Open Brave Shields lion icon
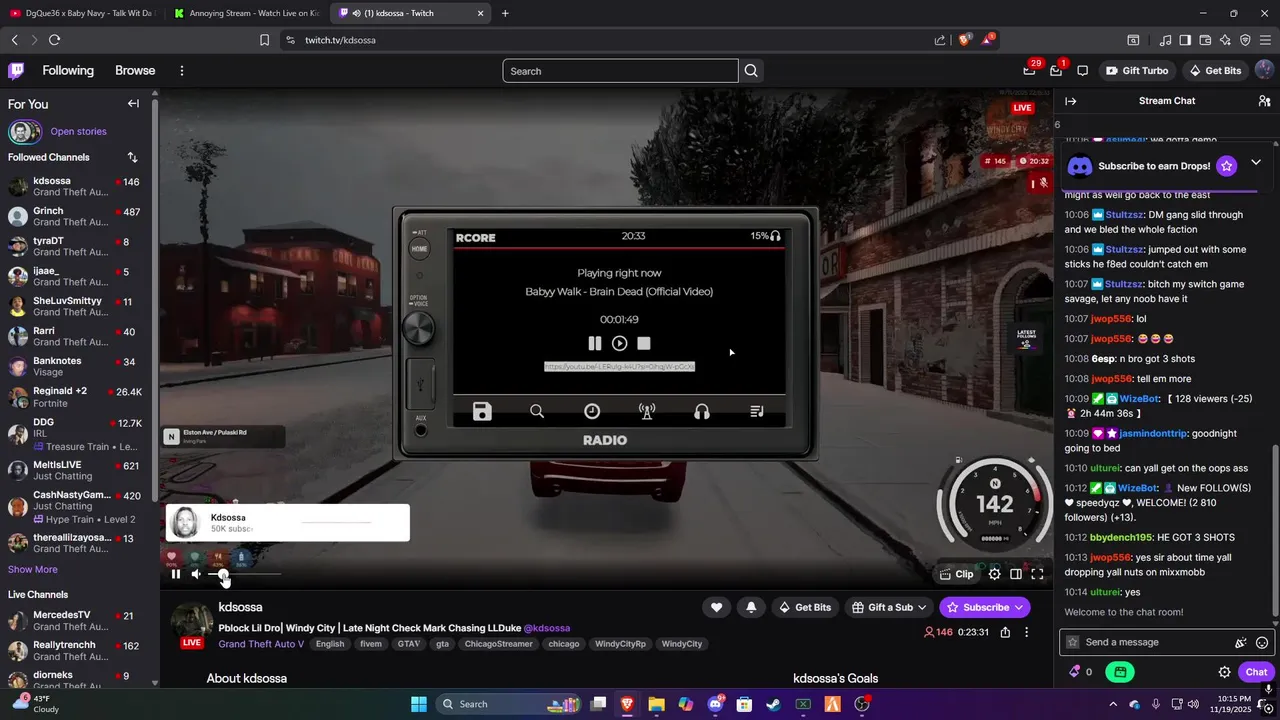Viewport: 1280px width, 720px height. click(965, 40)
